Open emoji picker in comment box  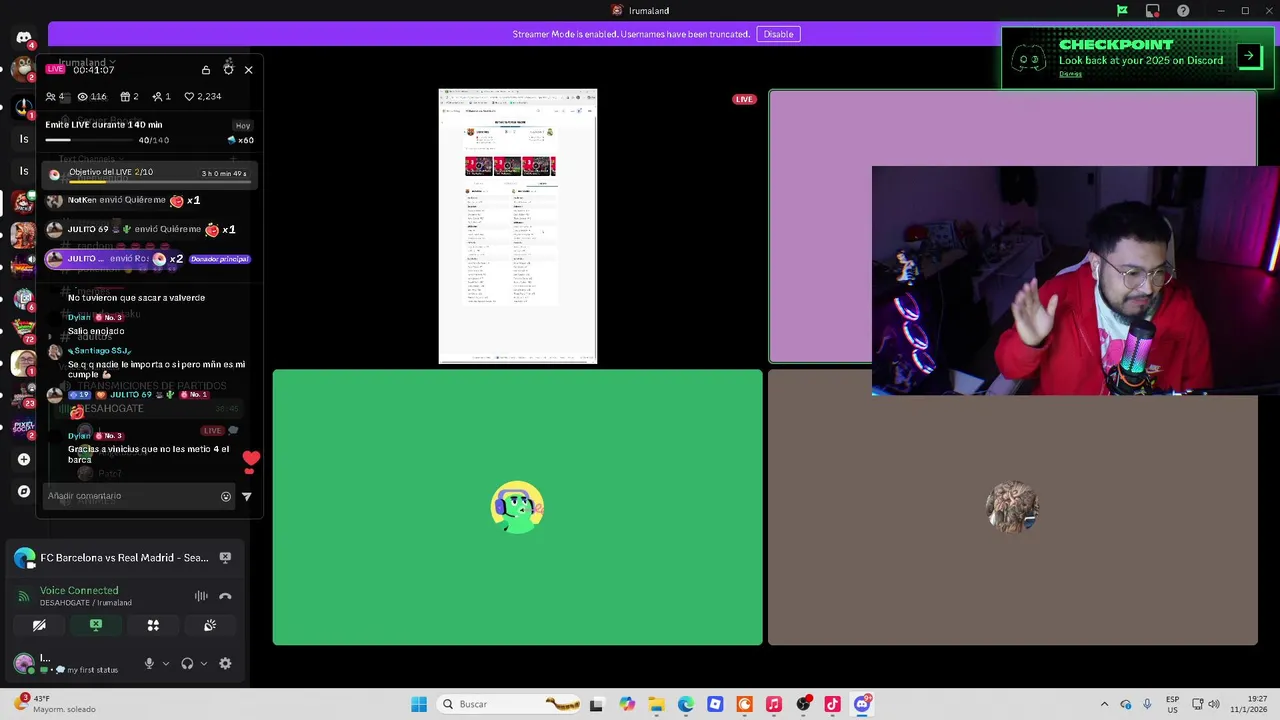point(226,496)
